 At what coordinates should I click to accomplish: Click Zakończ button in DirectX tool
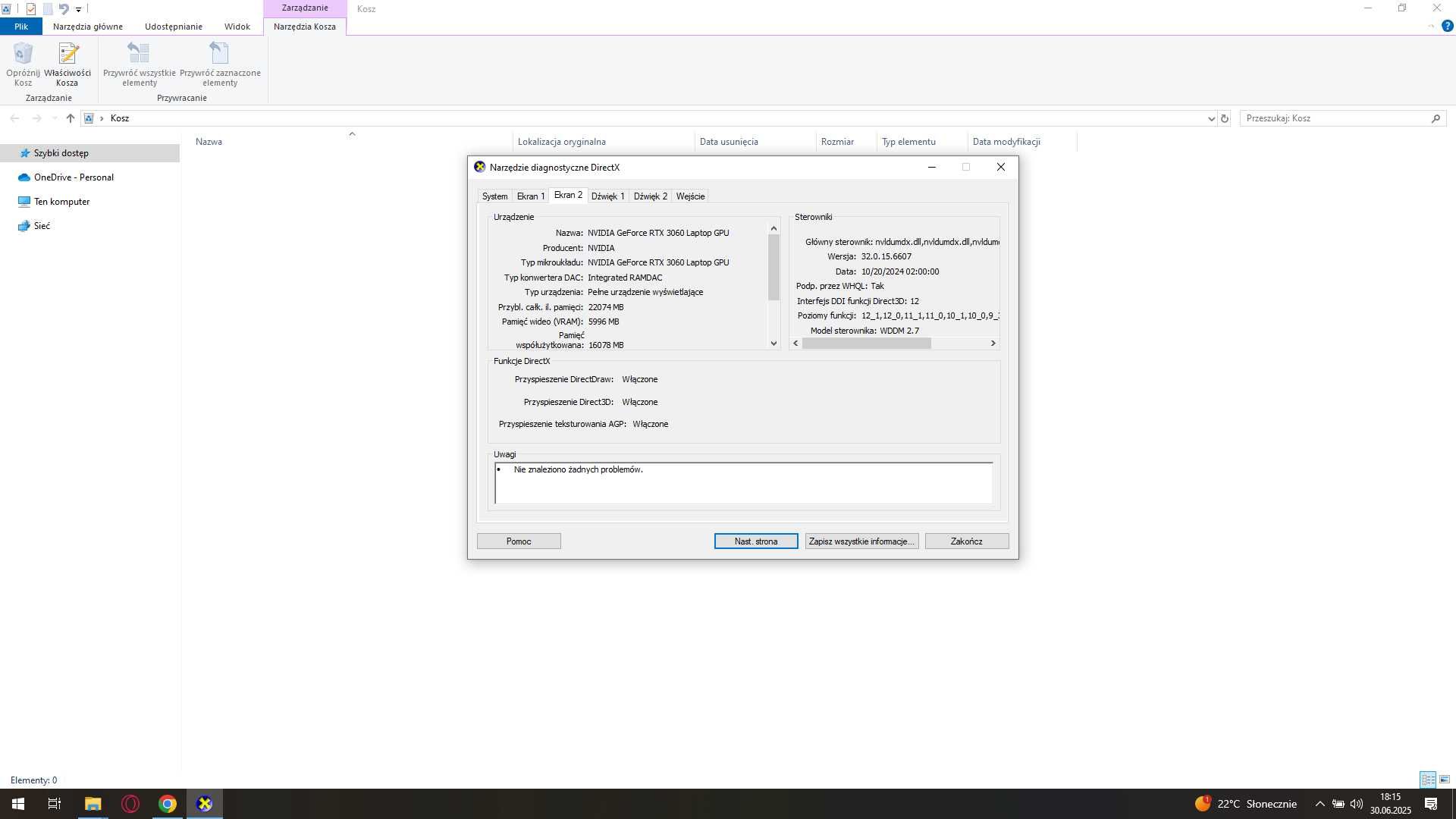coord(967,541)
